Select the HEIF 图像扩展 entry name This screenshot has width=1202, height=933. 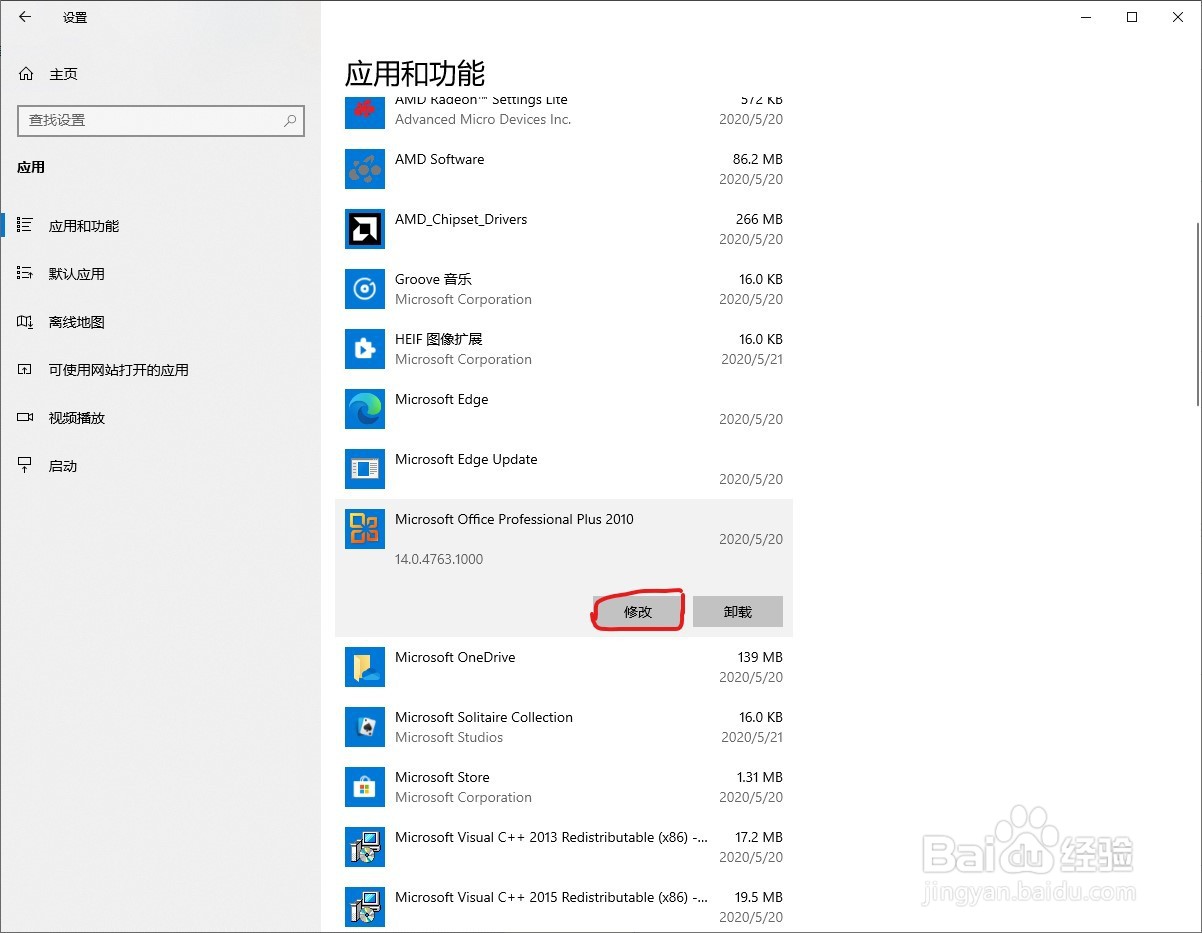(x=439, y=339)
